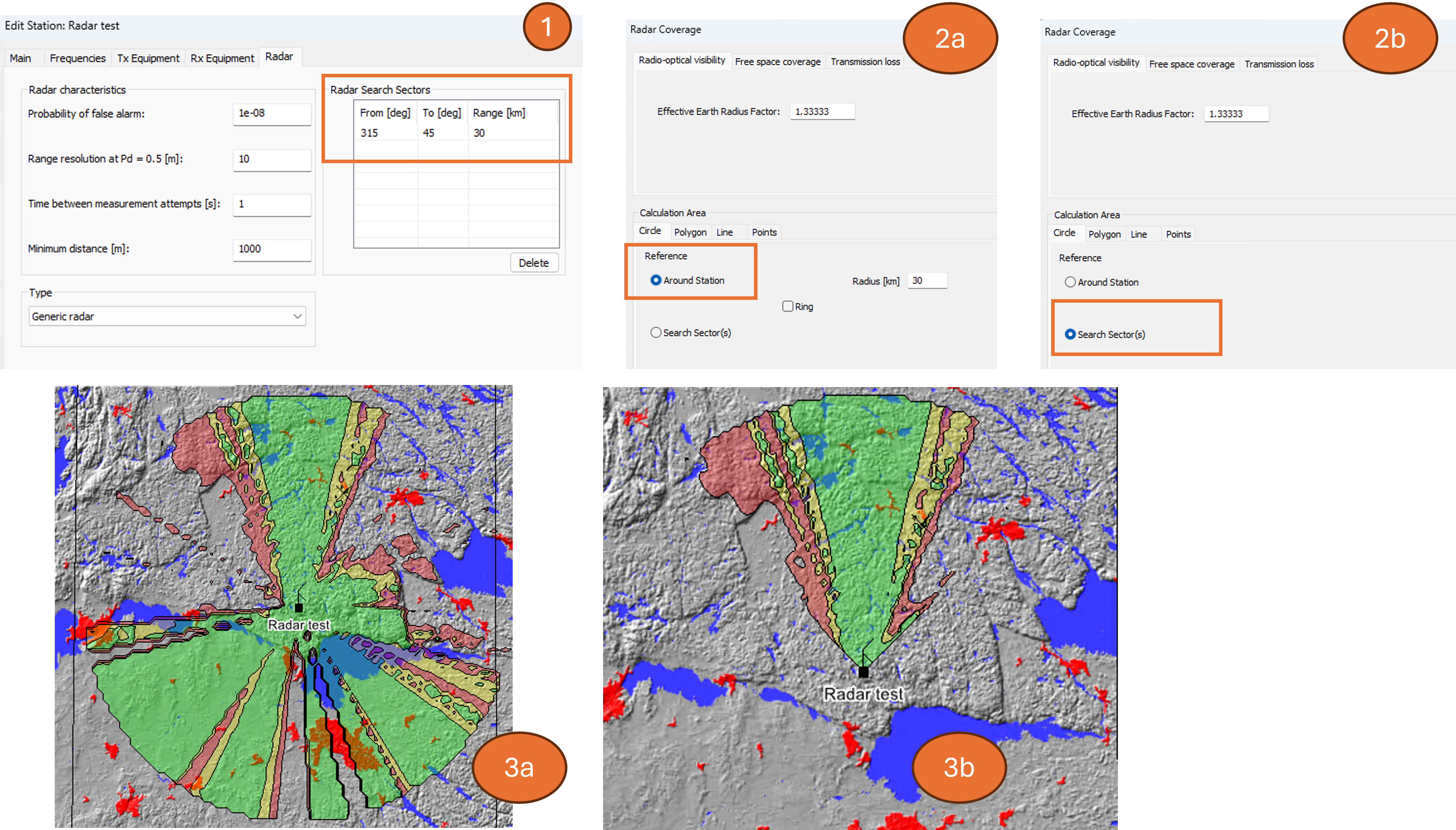Open Transmission loss tab in right dialog

click(1279, 64)
